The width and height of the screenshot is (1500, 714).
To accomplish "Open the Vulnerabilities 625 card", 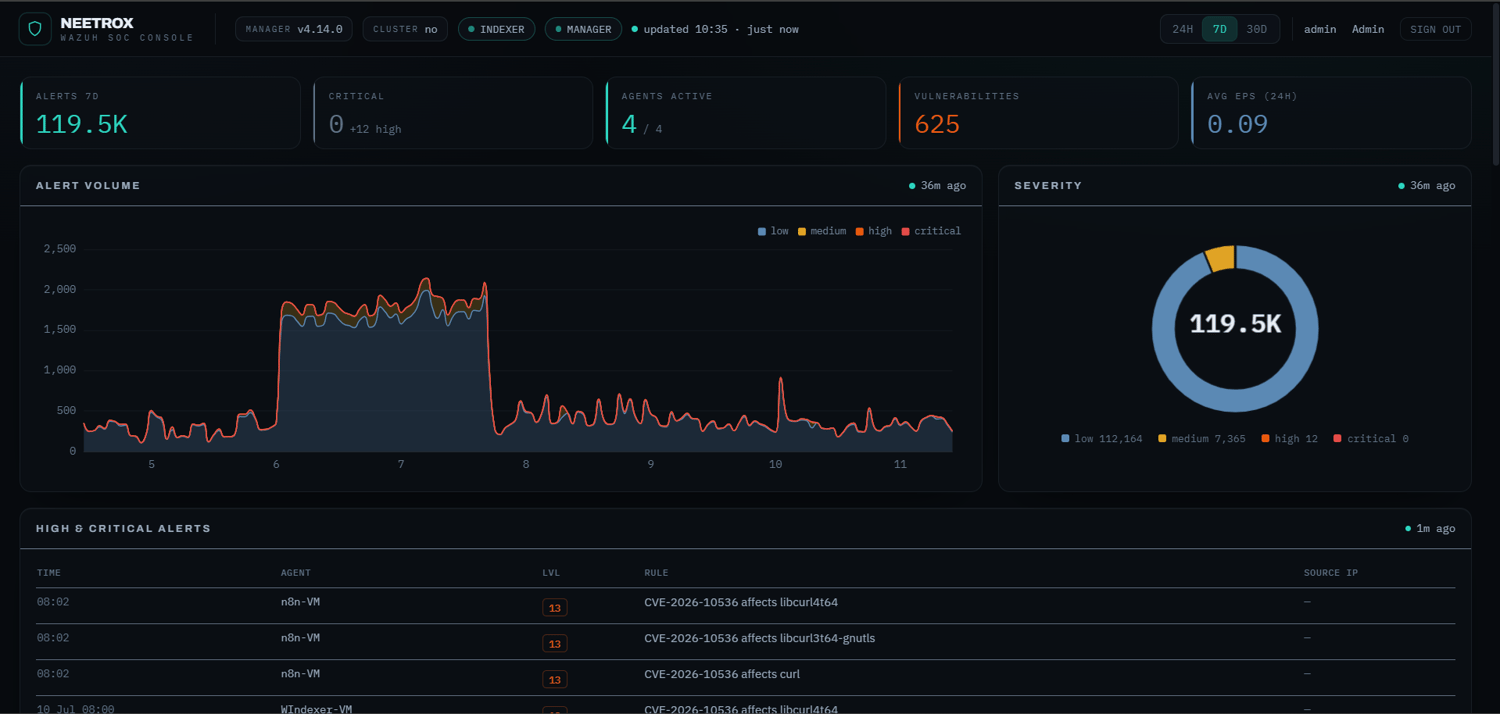I will (x=1038, y=113).
